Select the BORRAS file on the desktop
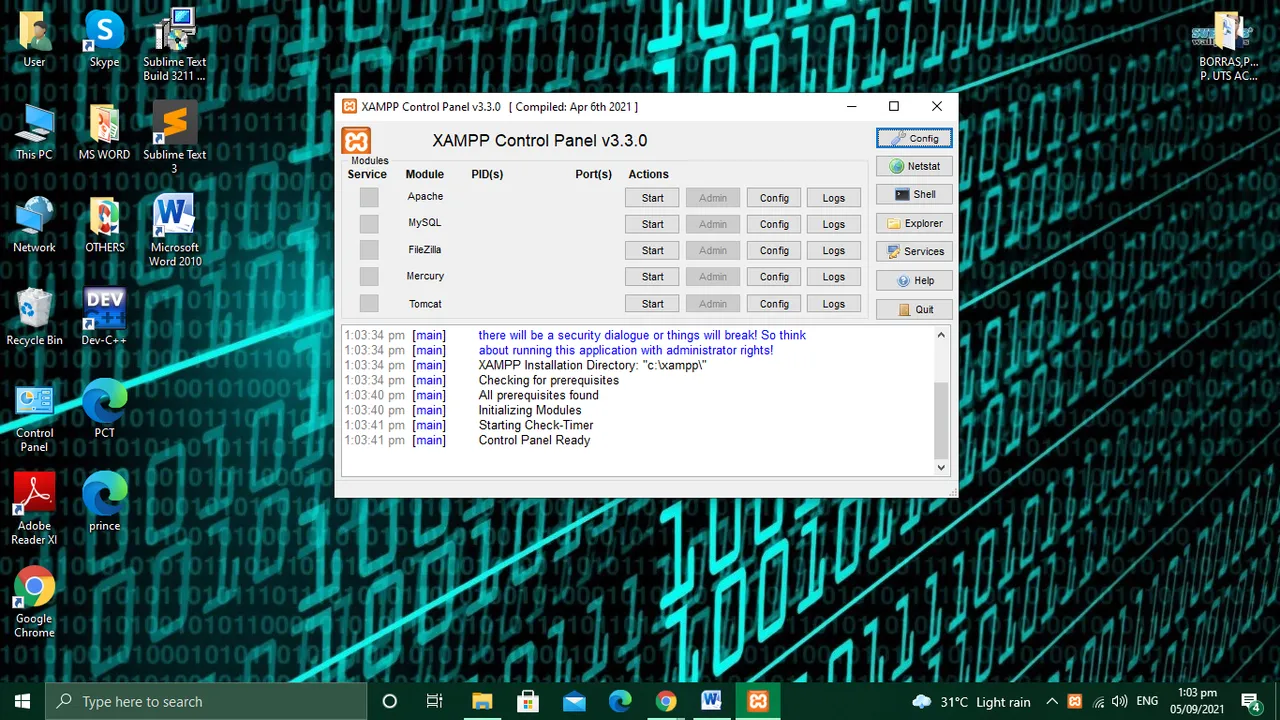 tap(1228, 45)
